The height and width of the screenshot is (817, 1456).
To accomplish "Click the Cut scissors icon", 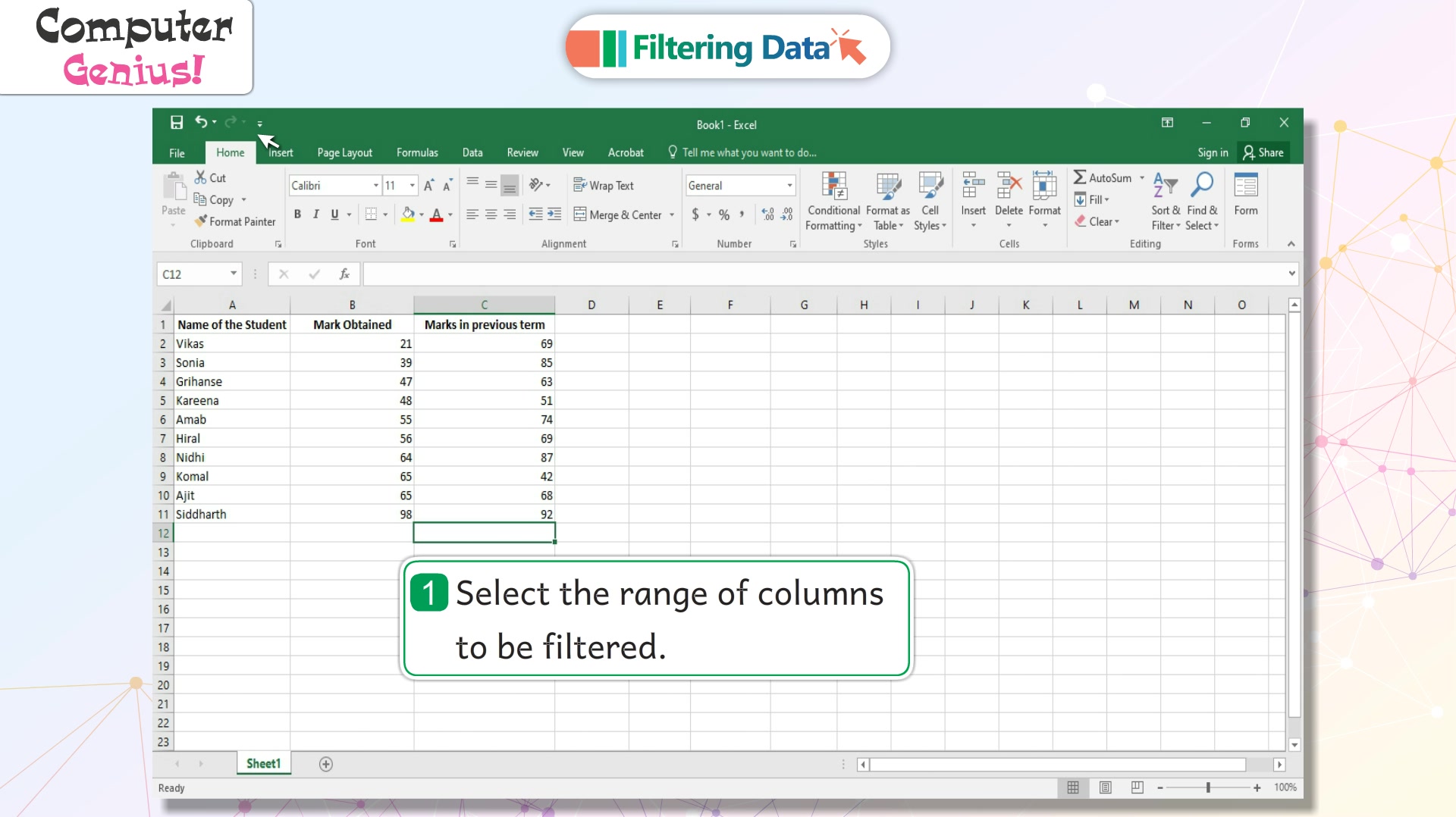I will 201,177.
